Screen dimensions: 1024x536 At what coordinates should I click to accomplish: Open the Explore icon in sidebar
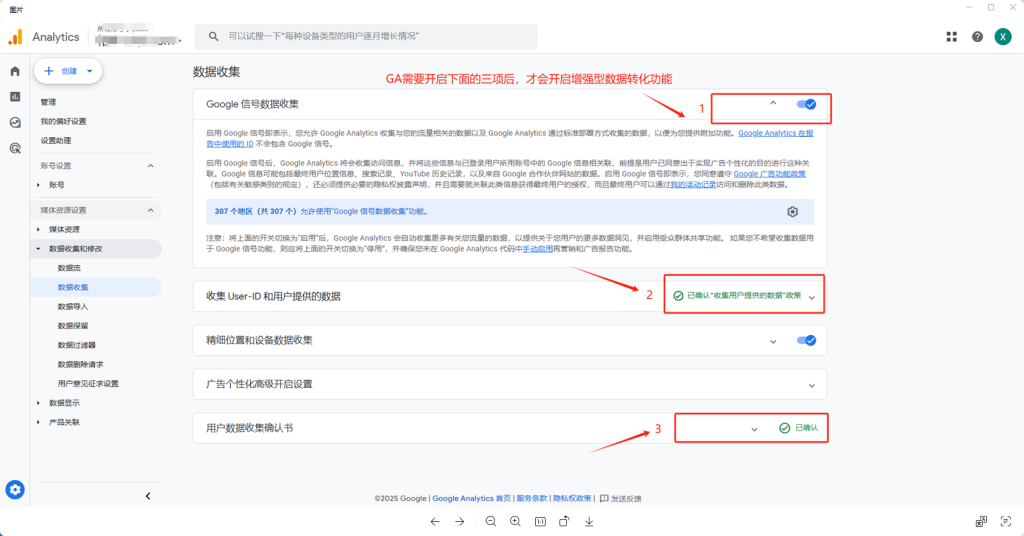15,122
